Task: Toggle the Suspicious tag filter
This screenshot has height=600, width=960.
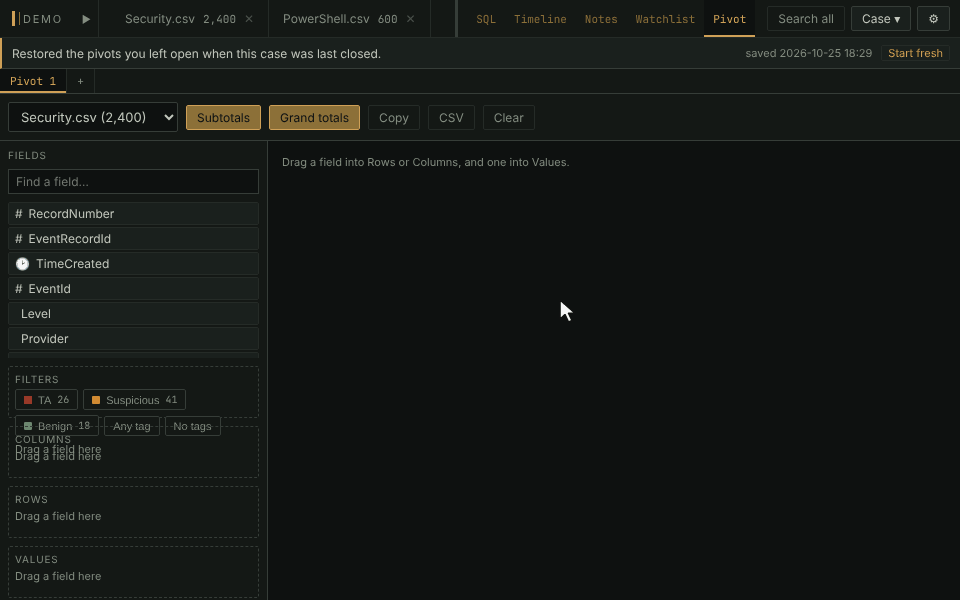Action: pos(134,400)
